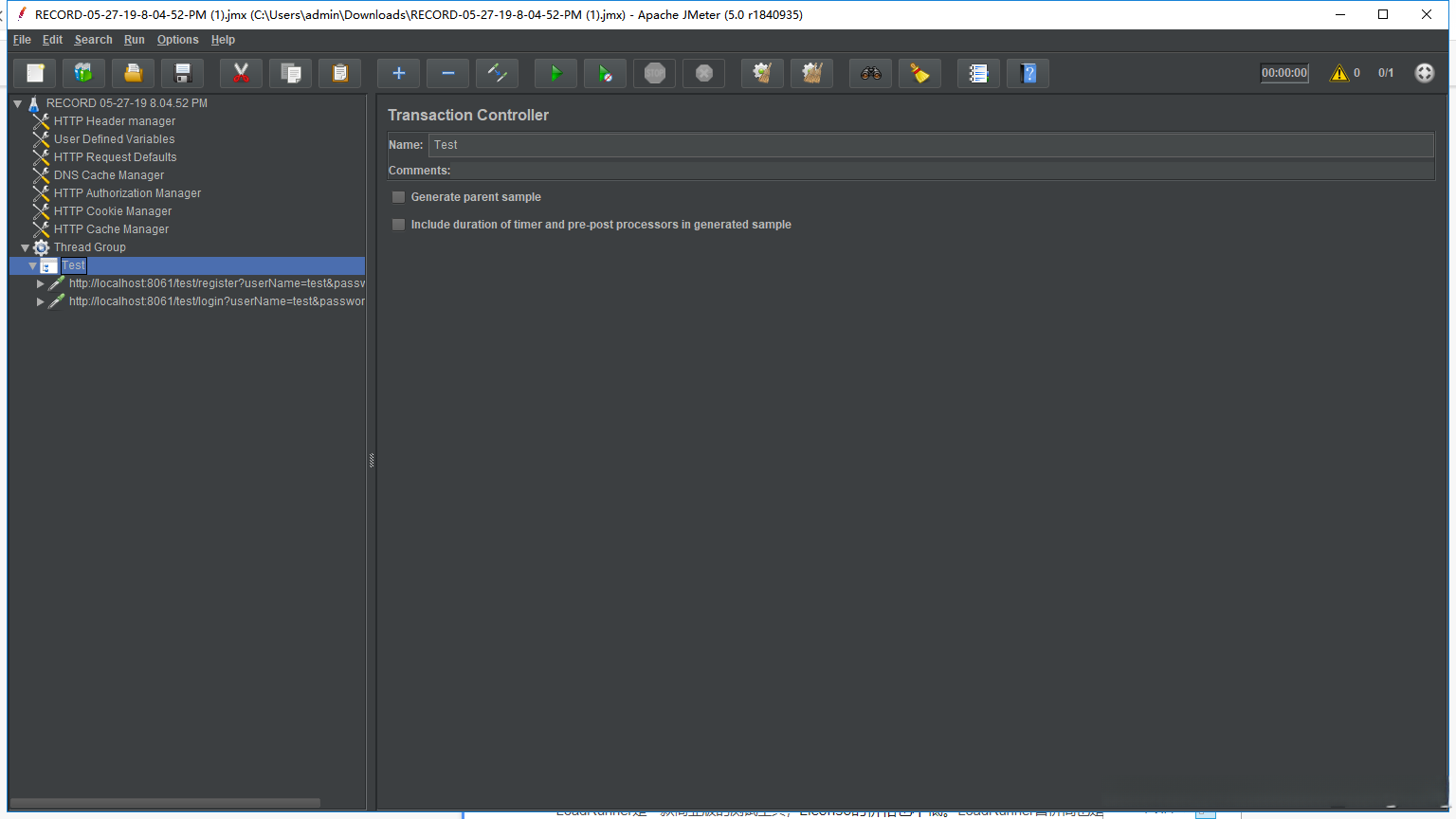The image size is (1456, 819).
Task: Open the Edit menu
Action: coord(52,40)
